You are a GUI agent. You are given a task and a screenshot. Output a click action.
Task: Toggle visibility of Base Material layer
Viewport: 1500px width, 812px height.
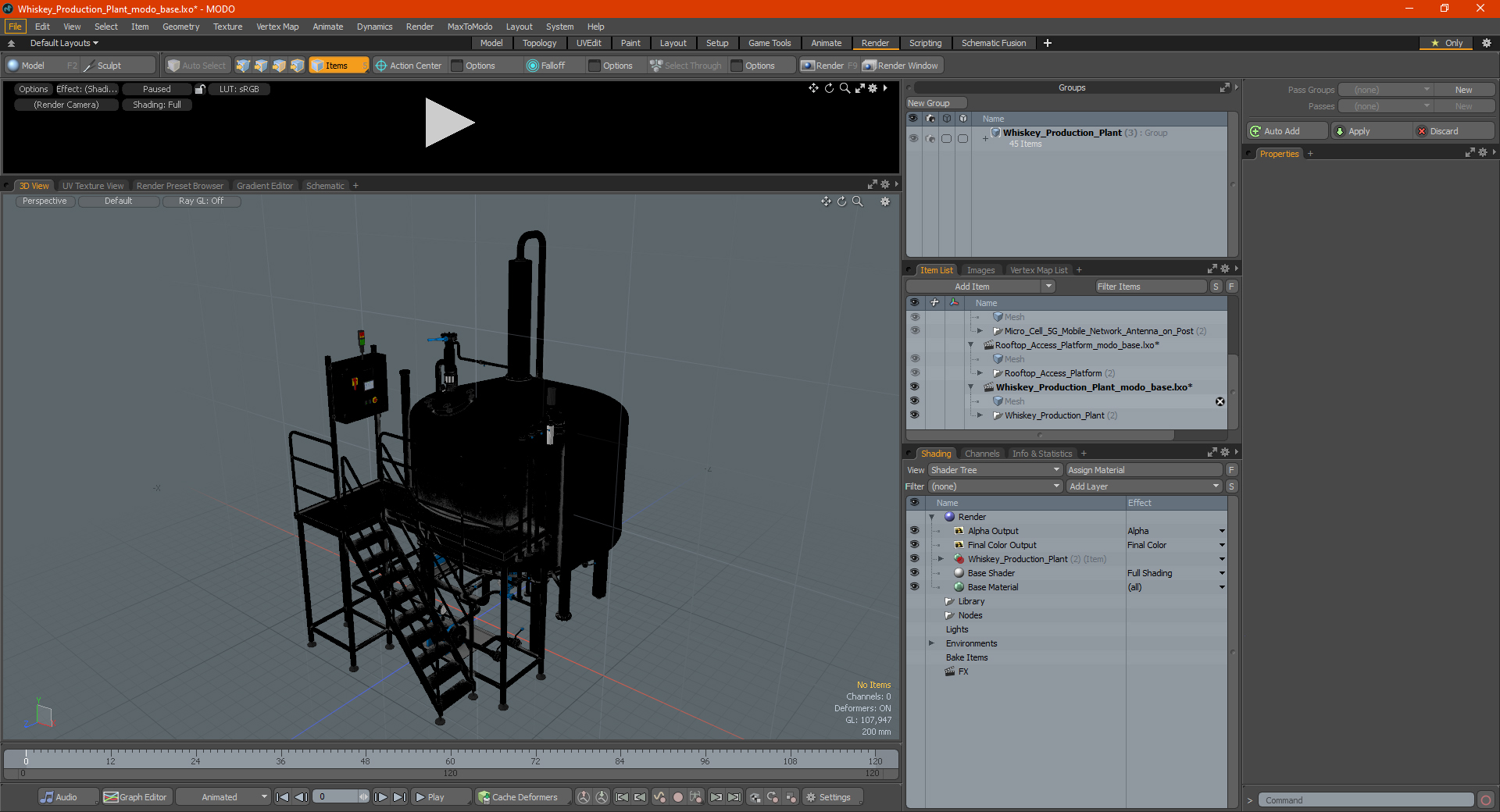click(x=914, y=587)
